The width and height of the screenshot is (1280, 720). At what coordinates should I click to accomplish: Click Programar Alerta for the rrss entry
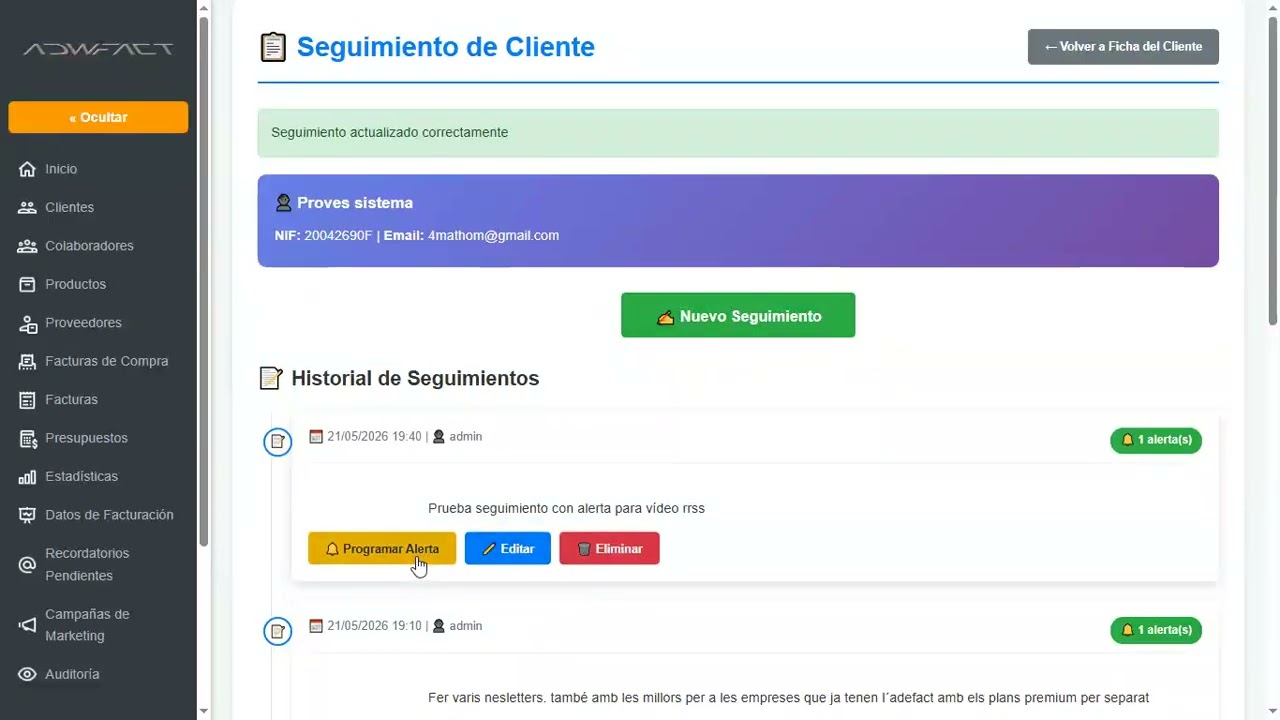tap(382, 548)
